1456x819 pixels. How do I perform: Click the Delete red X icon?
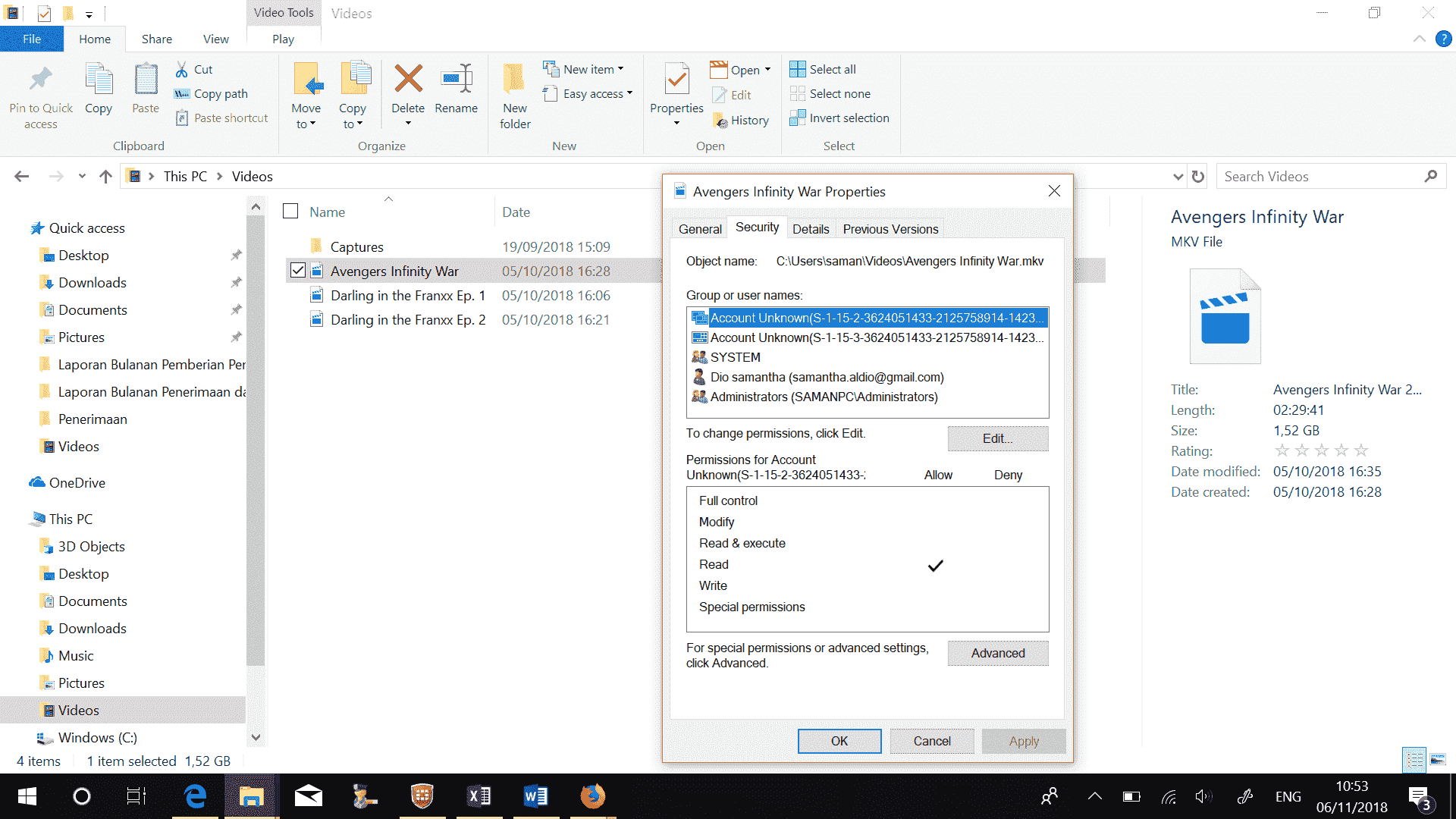(x=408, y=79)
